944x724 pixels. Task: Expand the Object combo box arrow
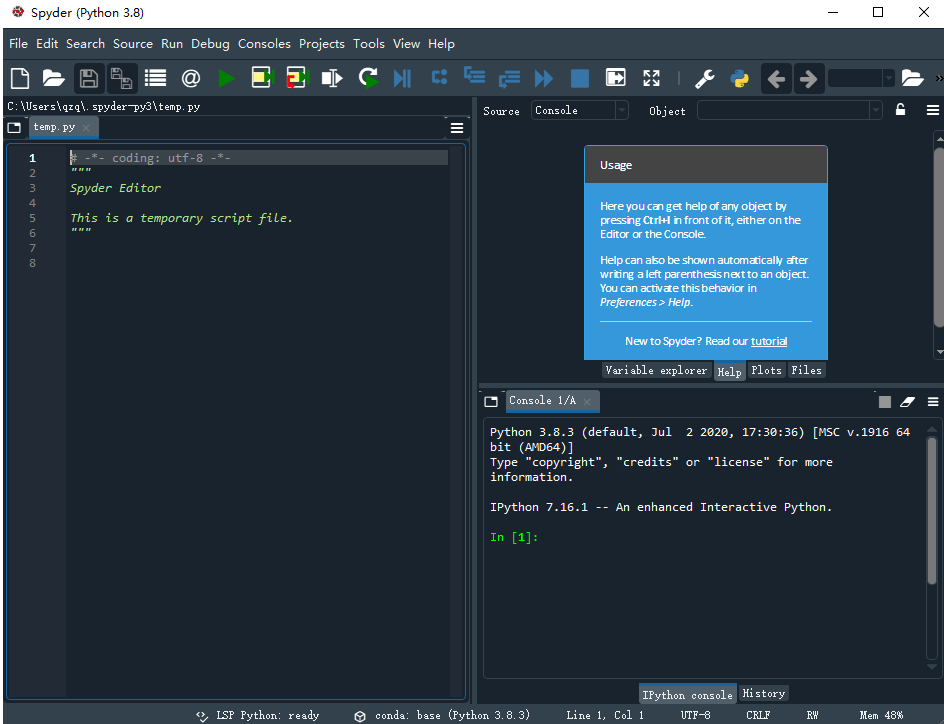coord(876,110)
